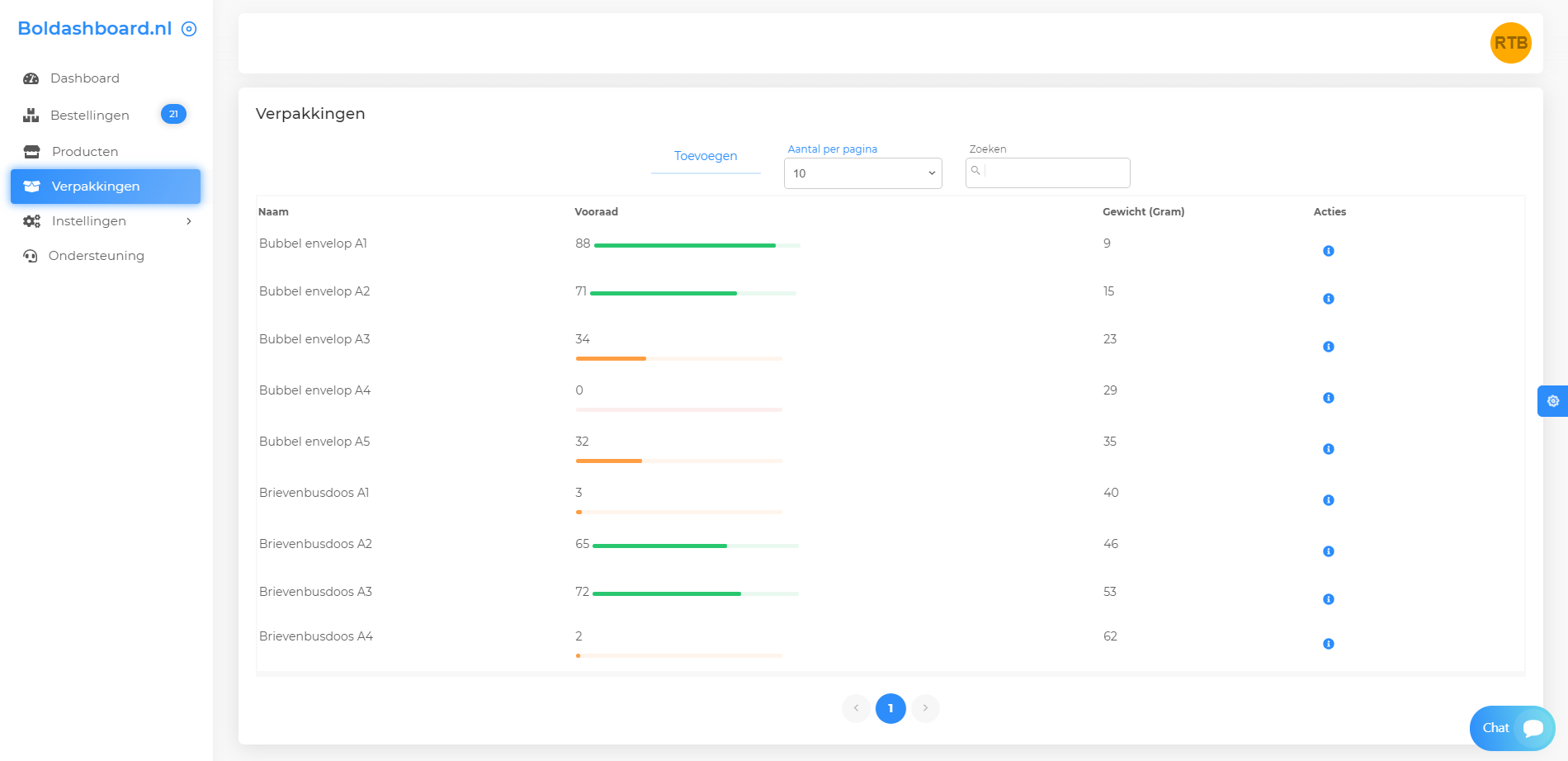Click the settings gear on right edge
Image resolution: width=1568 pixels, height=761 pixels.
(1552, 401)
